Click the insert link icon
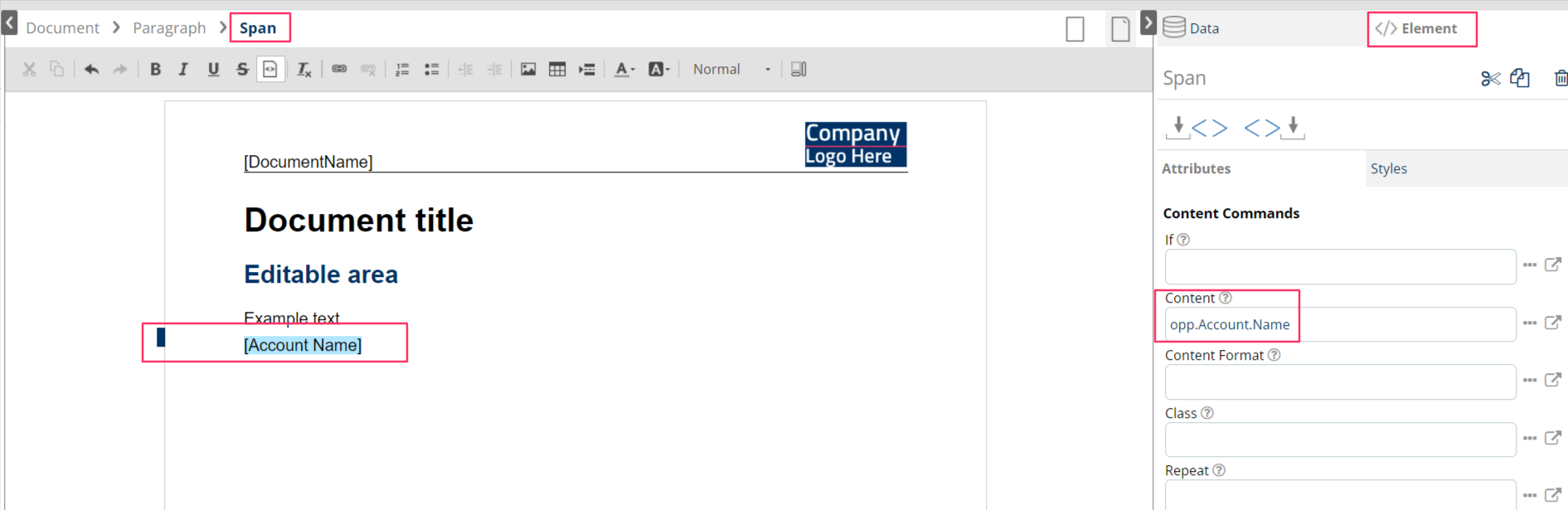This screenshot has width=1568, height=510. pos(339,70)
